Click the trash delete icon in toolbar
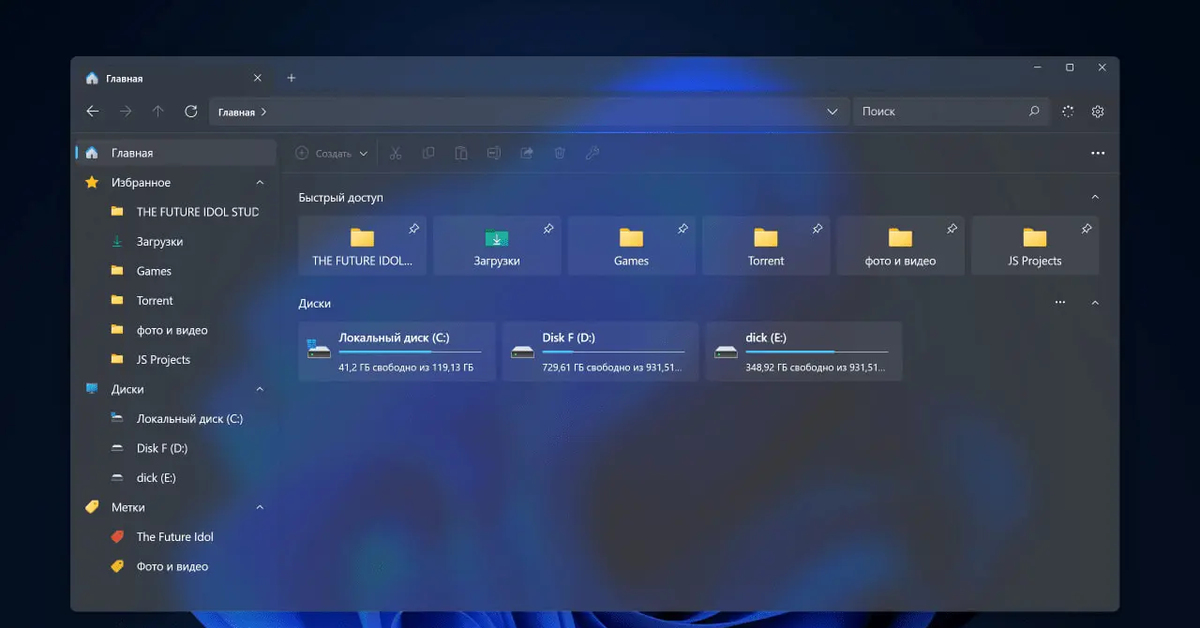Image resolution: width=1200 pixels, height=628 pixels. 560,153
